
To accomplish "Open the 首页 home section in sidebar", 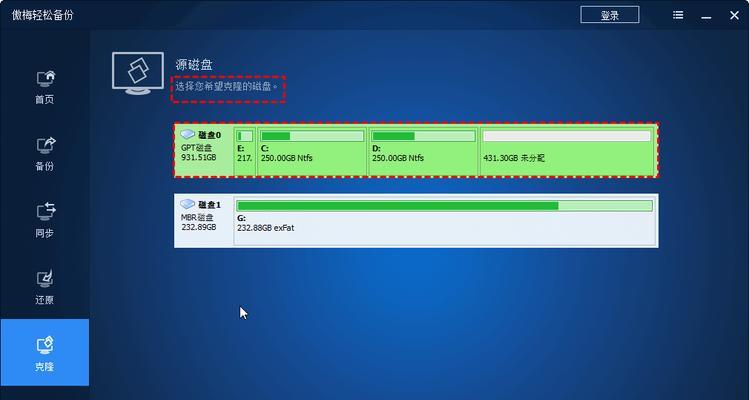I will (45, 87).
